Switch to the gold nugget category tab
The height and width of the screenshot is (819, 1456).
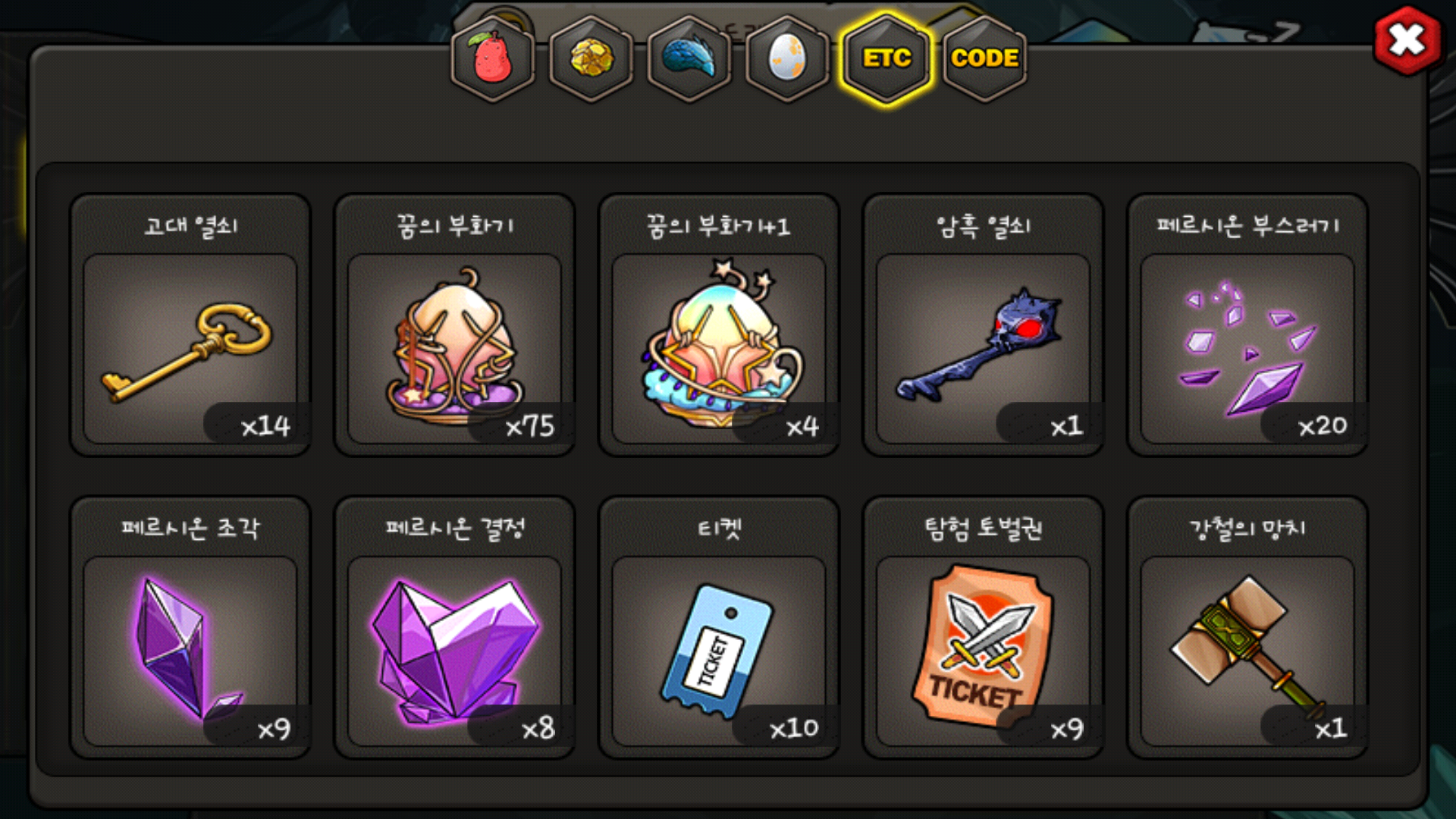pos(591,58)
